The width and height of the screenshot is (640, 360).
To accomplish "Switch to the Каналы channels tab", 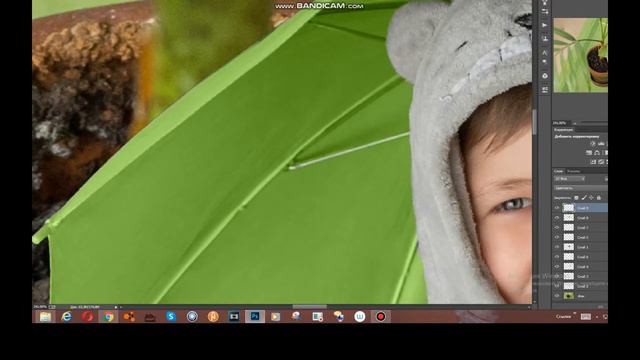I will (573, 171).
